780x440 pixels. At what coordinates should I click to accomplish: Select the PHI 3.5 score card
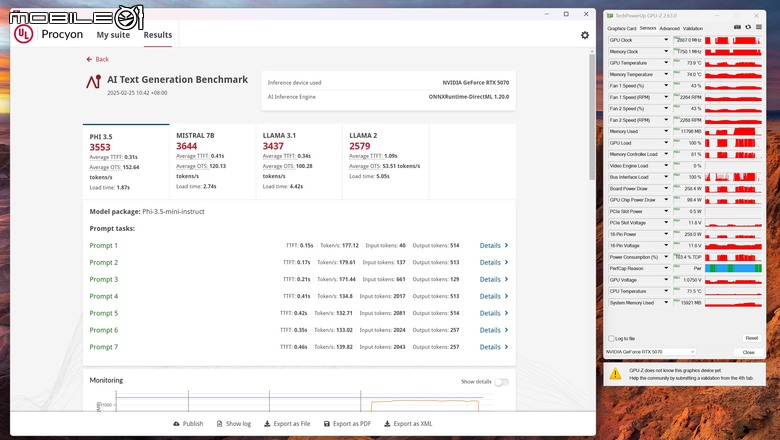(126, 162)
